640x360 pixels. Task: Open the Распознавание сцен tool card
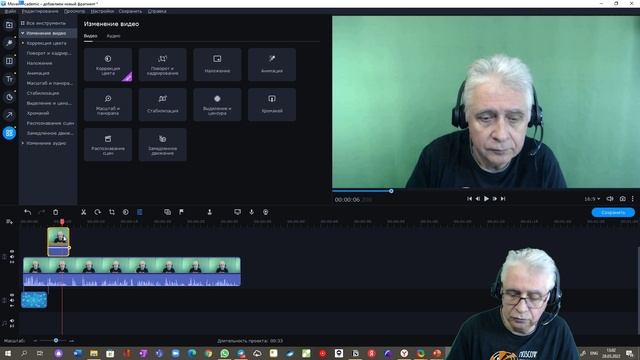pyautogui.click(x=108, y=144)
